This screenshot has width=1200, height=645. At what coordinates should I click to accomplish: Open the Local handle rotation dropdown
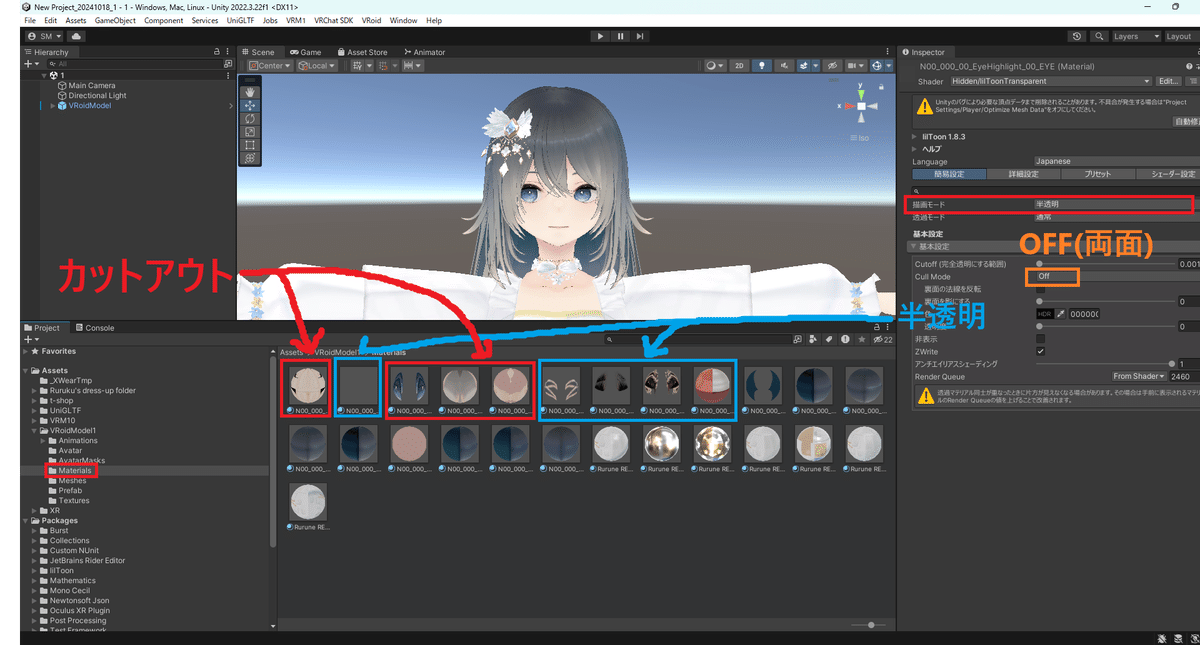click(318, 66)
